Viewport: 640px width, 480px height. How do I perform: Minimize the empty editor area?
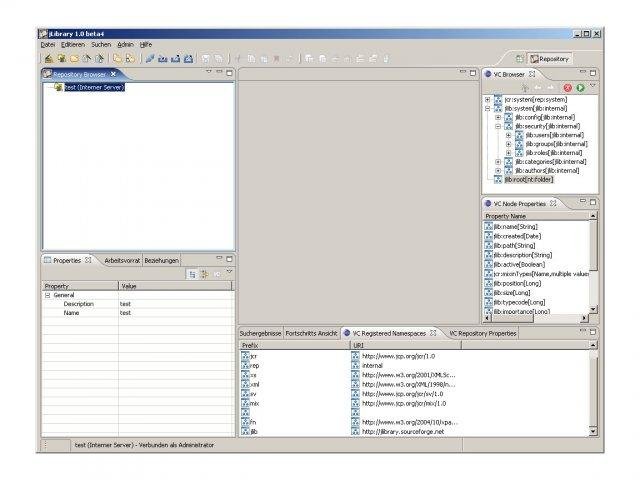[x=463, y=72]
